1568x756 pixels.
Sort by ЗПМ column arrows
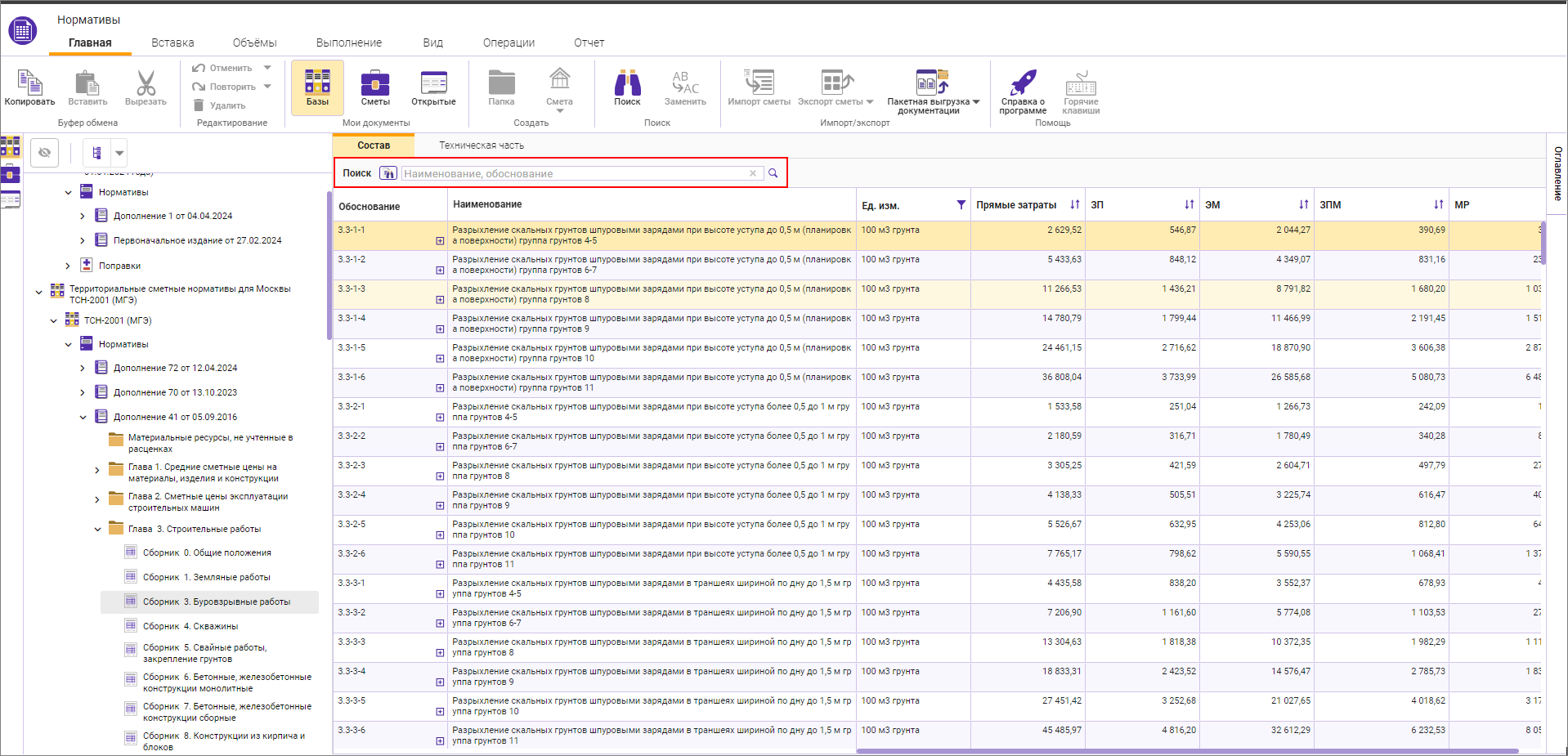pos(1438,204)
